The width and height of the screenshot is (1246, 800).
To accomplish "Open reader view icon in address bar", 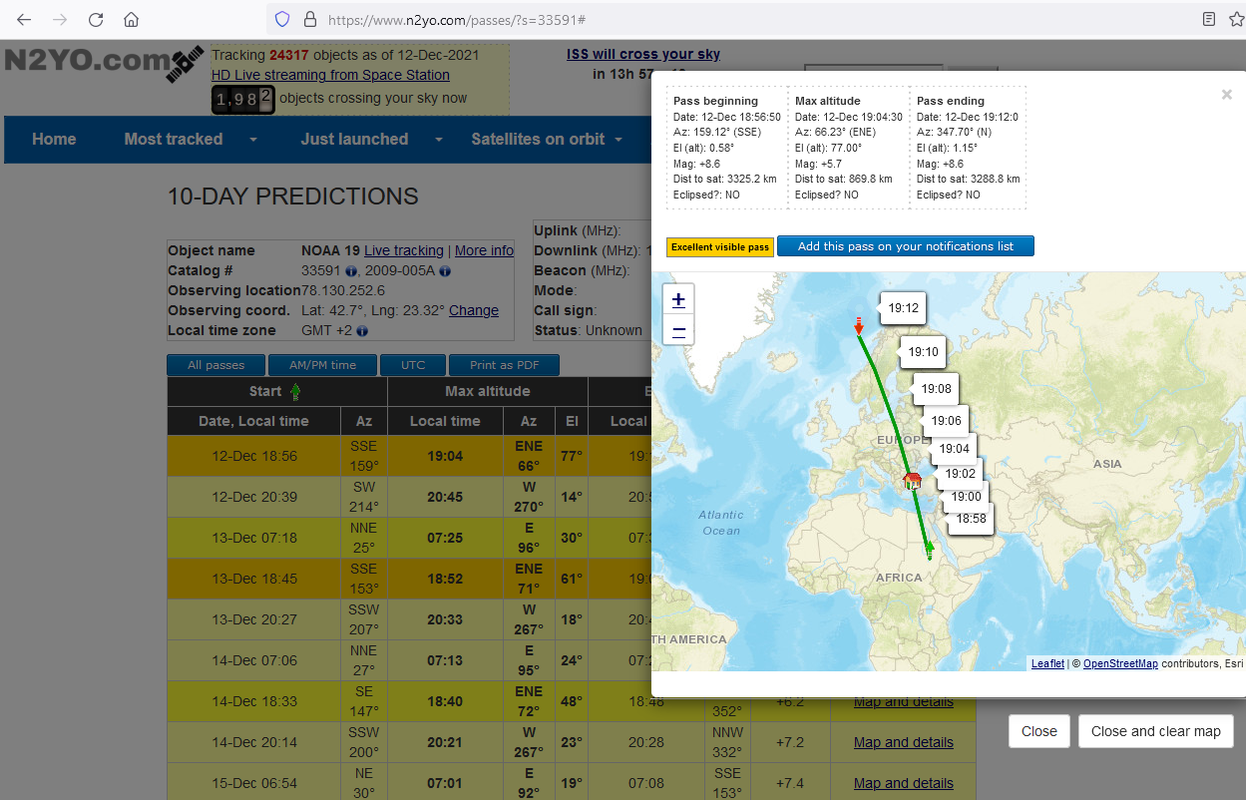I will click(1209, 19).
